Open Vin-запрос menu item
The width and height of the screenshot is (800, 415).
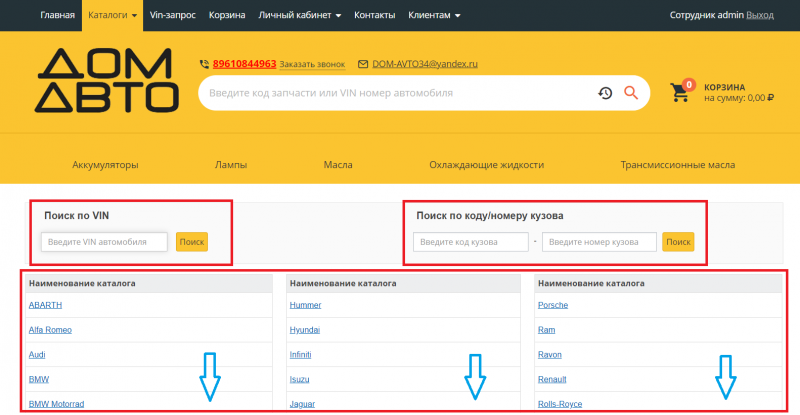(x=172, y=15)
